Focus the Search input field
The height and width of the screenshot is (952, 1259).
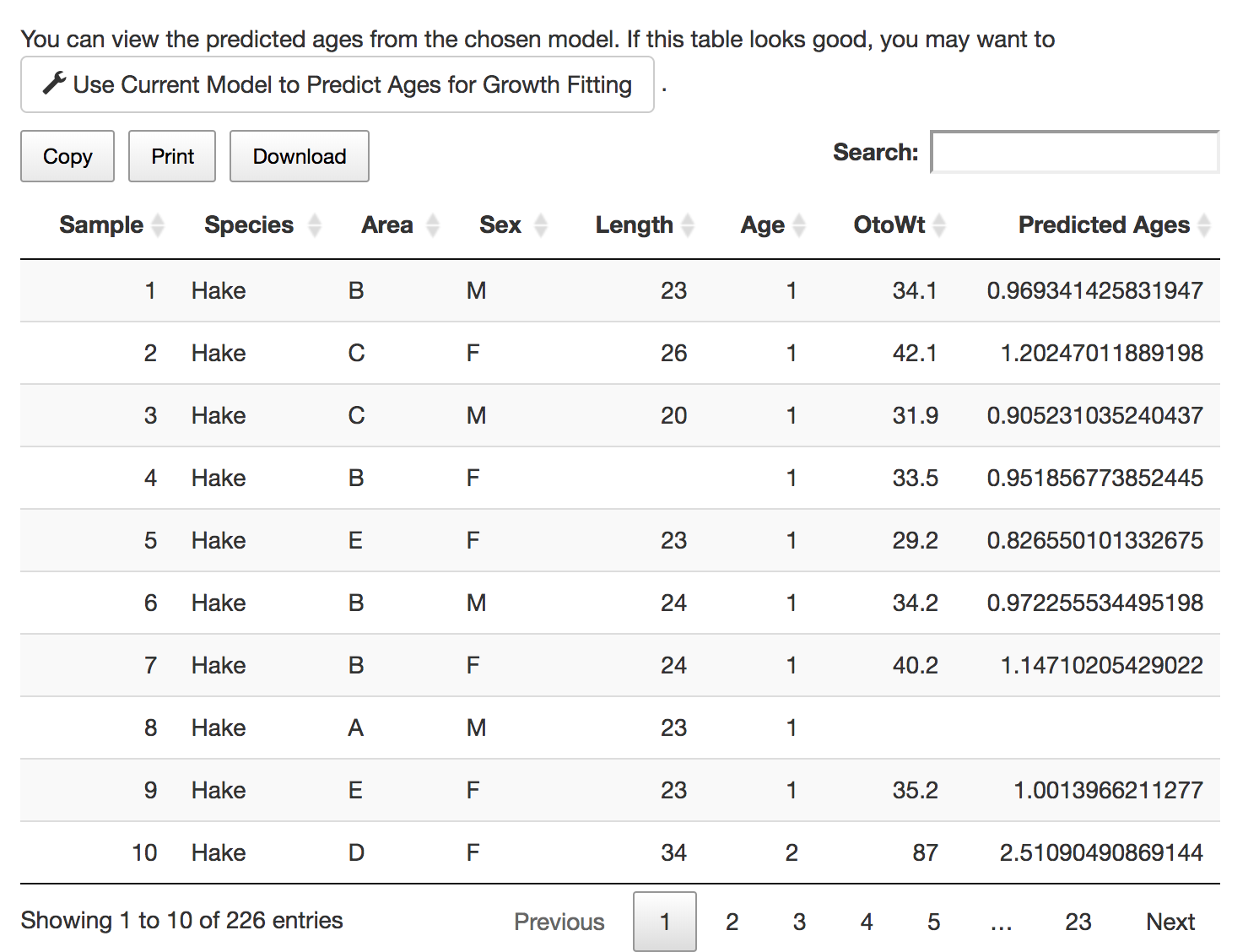click(x=1075, y=152)
